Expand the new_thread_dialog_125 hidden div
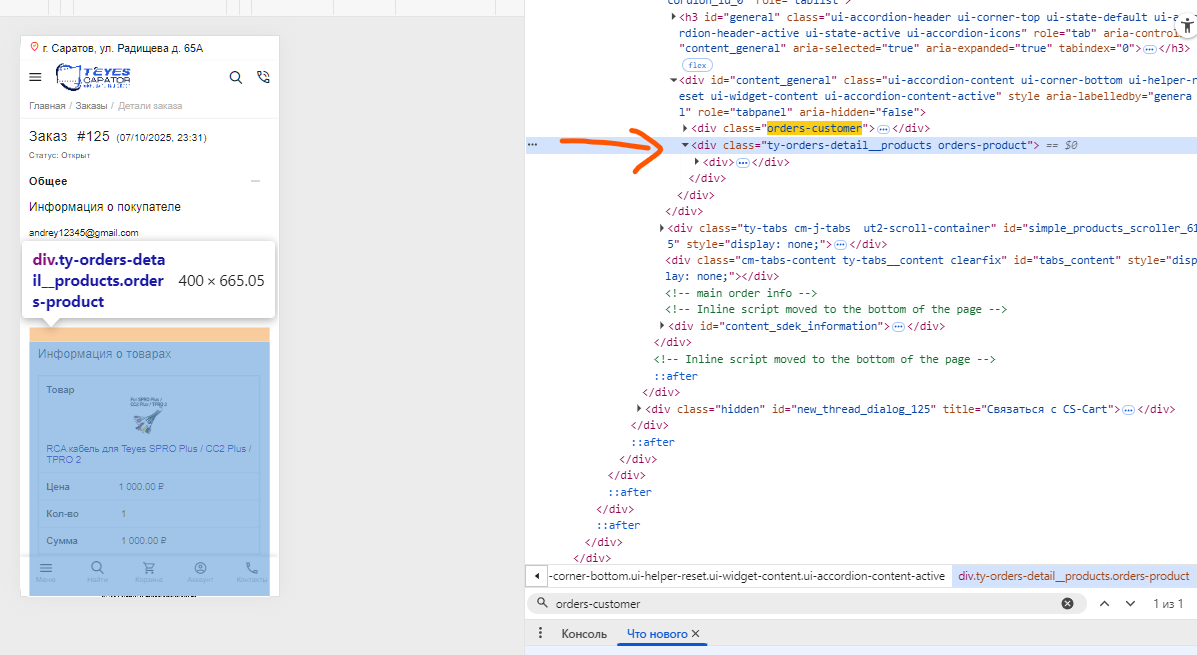This screenshot has width=1197, height=655. tap(640, 409)
